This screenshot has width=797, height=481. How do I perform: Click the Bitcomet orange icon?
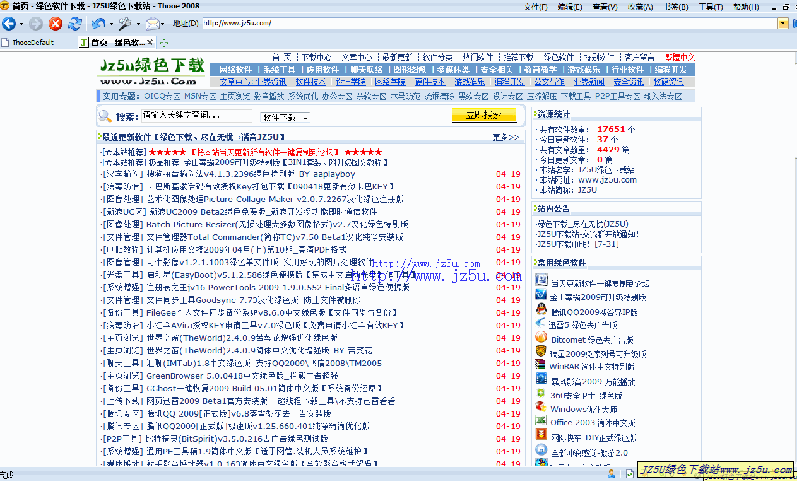click(x=541, y=338)
